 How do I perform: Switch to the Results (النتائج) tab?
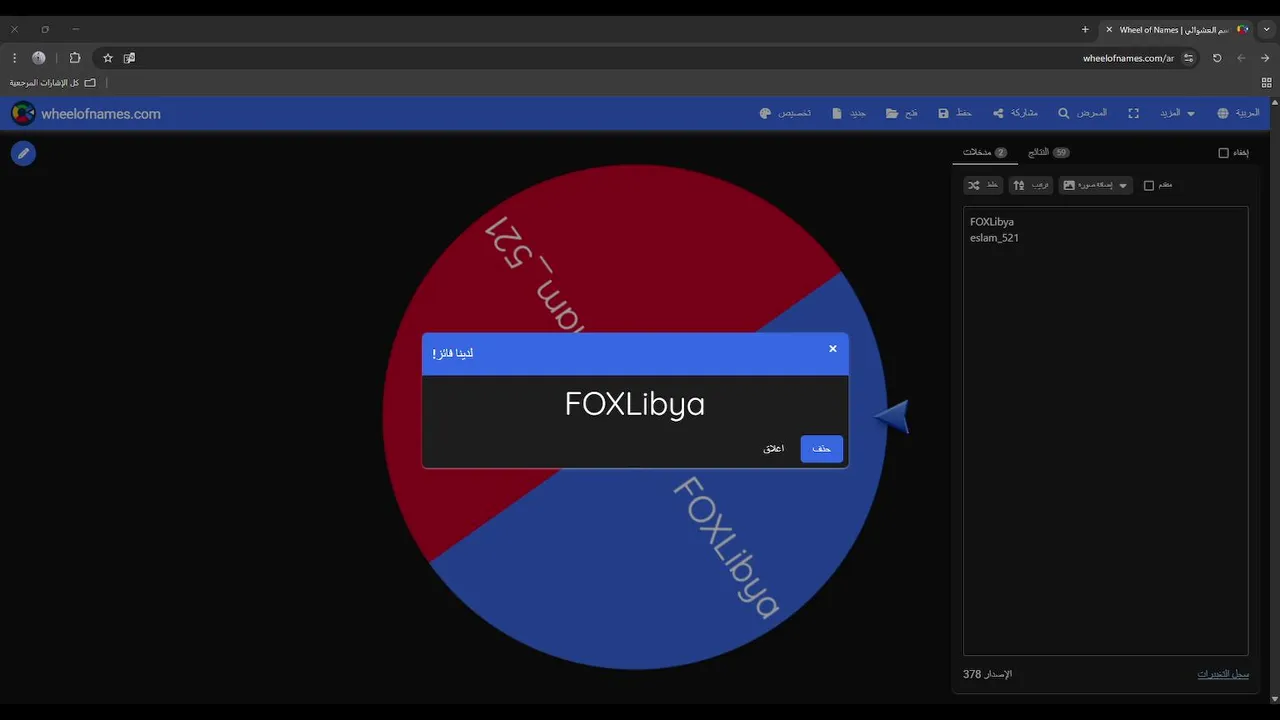point(1048,152)
